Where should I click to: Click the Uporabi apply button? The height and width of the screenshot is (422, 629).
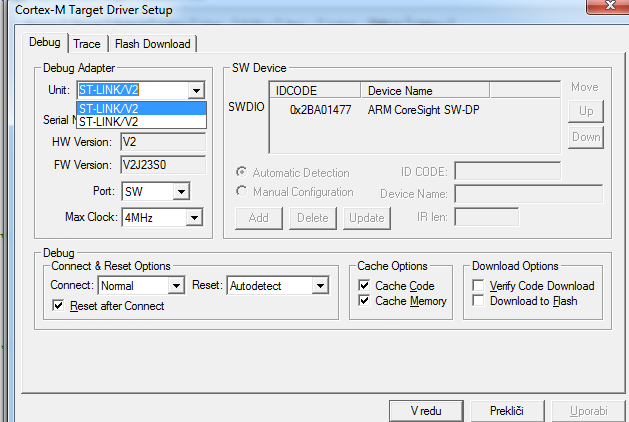(x=588, y=411)
